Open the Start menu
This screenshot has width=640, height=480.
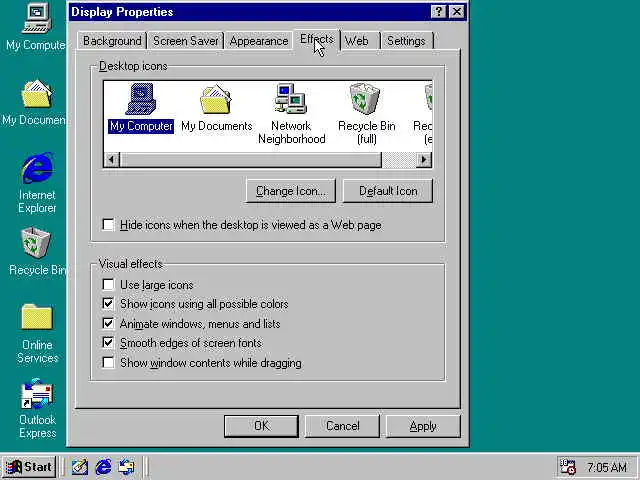coord(29,467)
